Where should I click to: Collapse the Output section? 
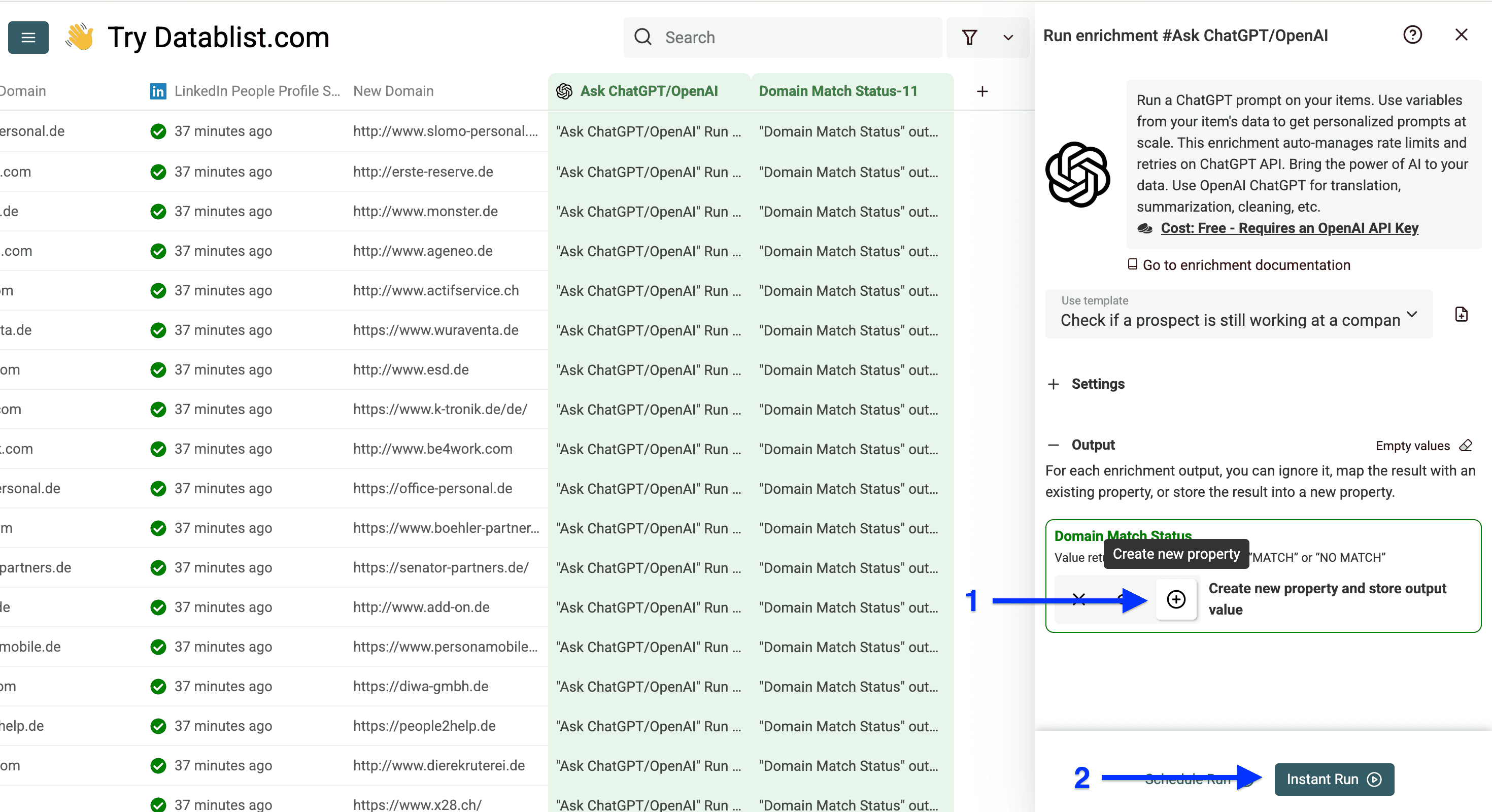[x=1054, y=445]
